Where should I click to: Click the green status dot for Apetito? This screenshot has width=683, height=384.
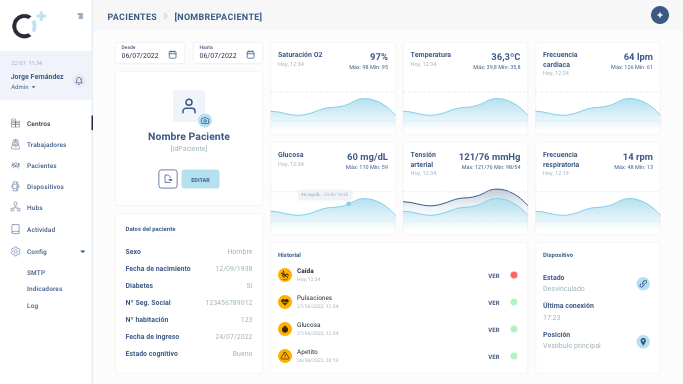click(x=514, y=356)
